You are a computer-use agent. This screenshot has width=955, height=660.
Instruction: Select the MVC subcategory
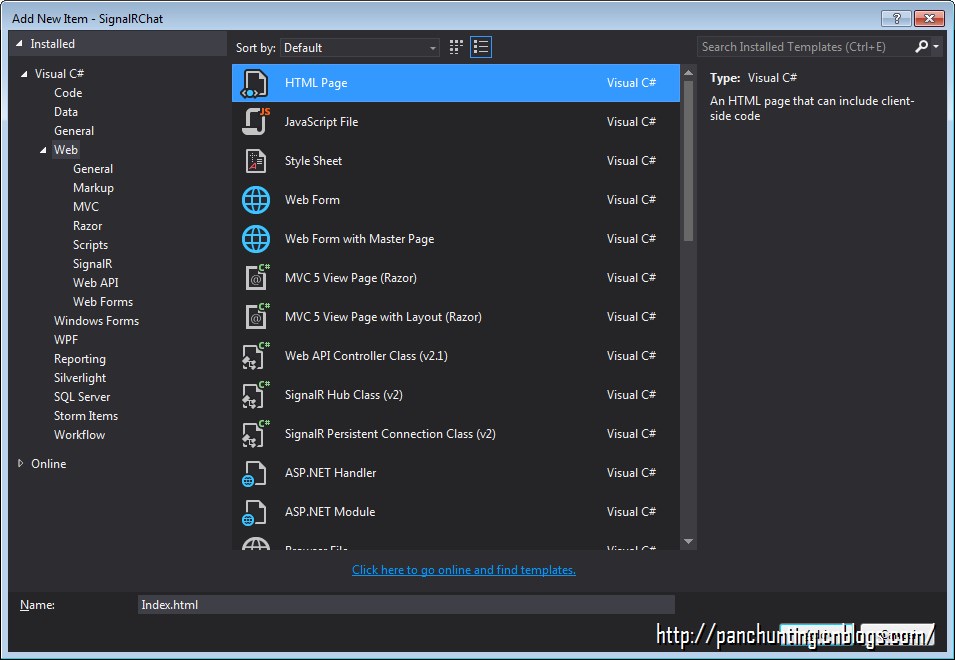tap(86, 206)
